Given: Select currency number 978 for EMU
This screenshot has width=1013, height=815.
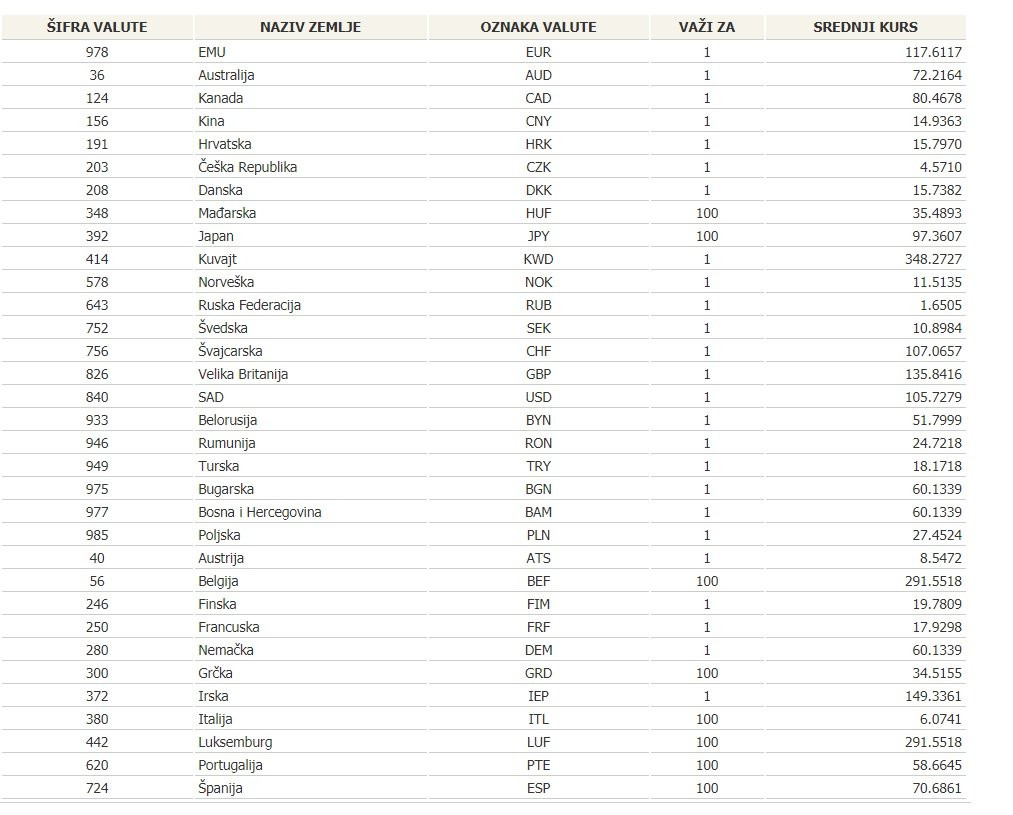Looking at the screenshot, I should pos(97,52).
